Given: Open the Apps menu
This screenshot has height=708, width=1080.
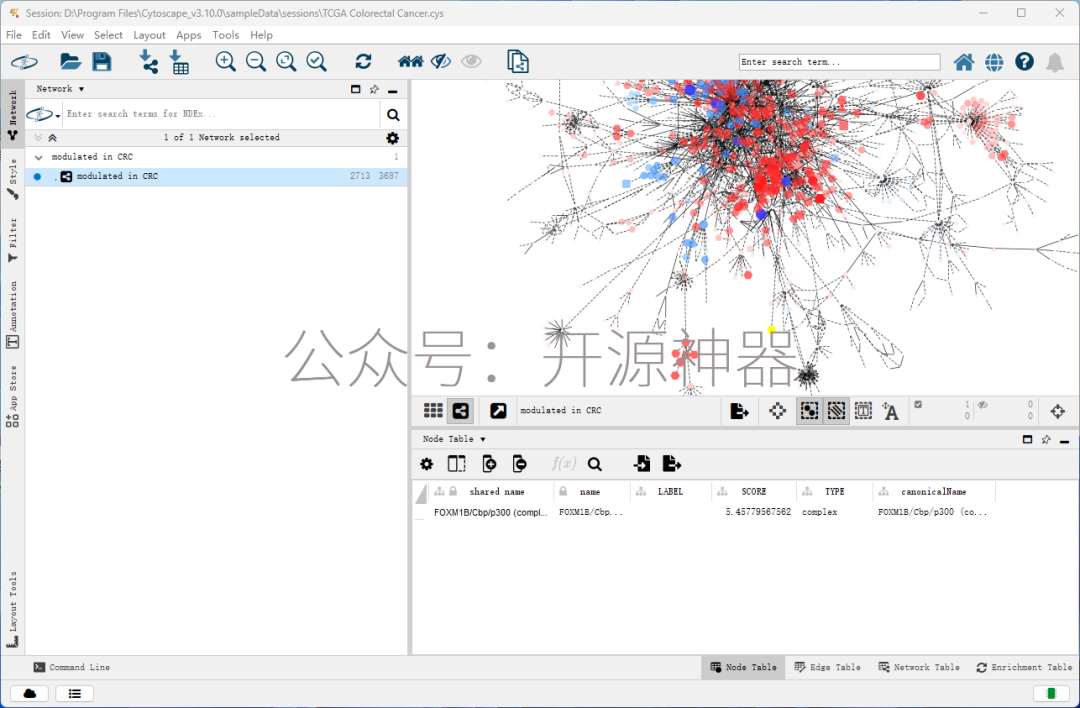Looking at the screenshot, I should [x=189, y=35].
